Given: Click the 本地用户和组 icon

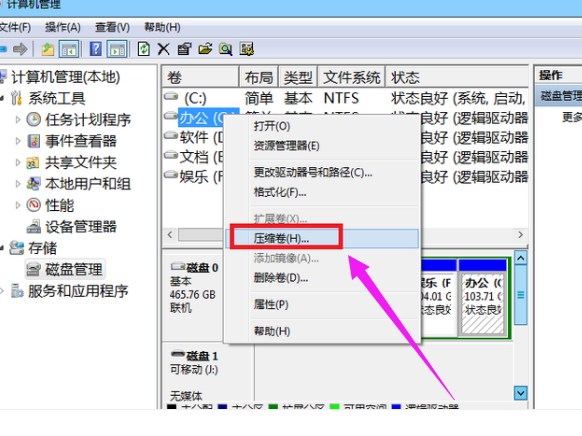Looking at the screenshot, I should [33, 184].
